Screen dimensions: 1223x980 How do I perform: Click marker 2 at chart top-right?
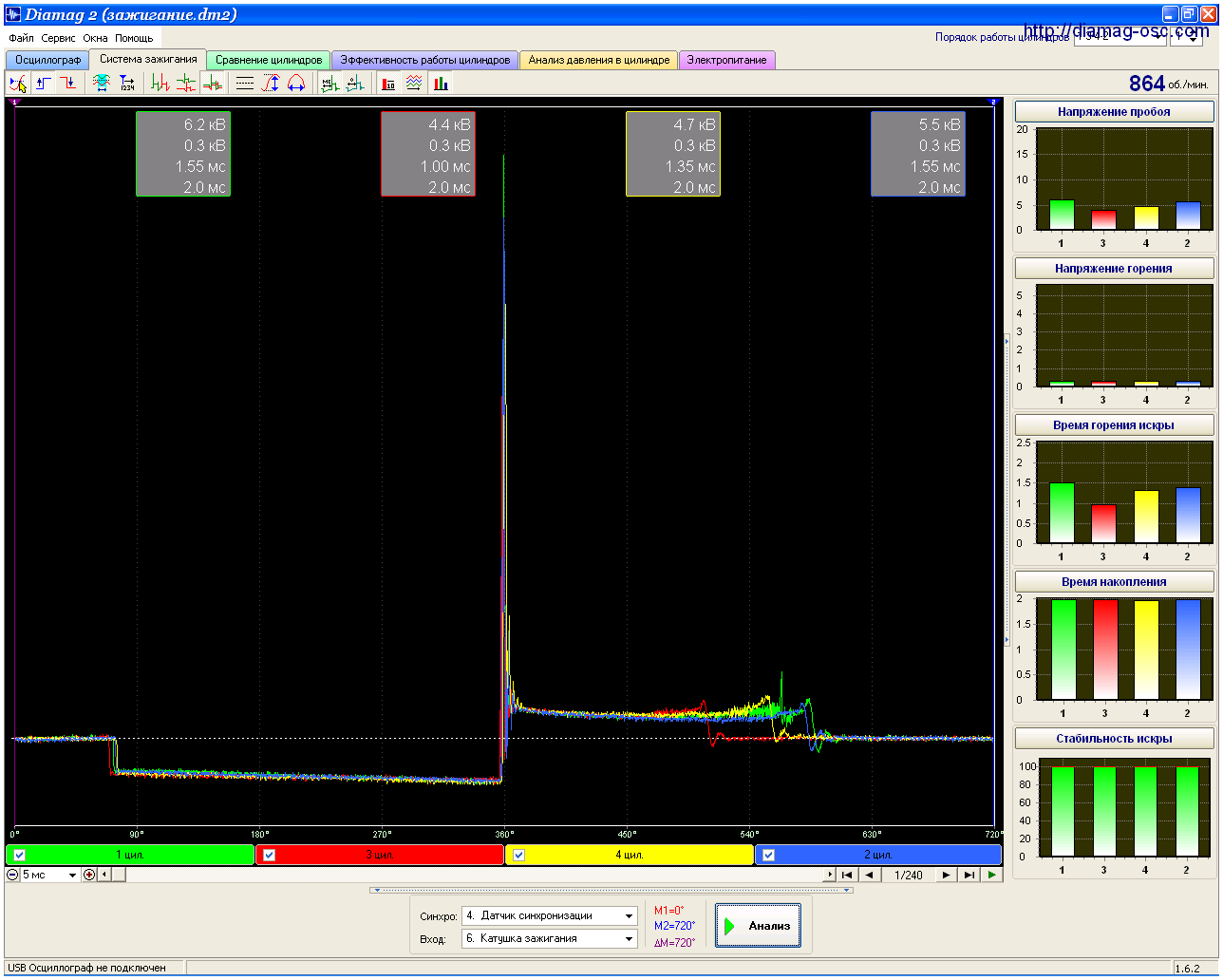click(x=994, y=102)
